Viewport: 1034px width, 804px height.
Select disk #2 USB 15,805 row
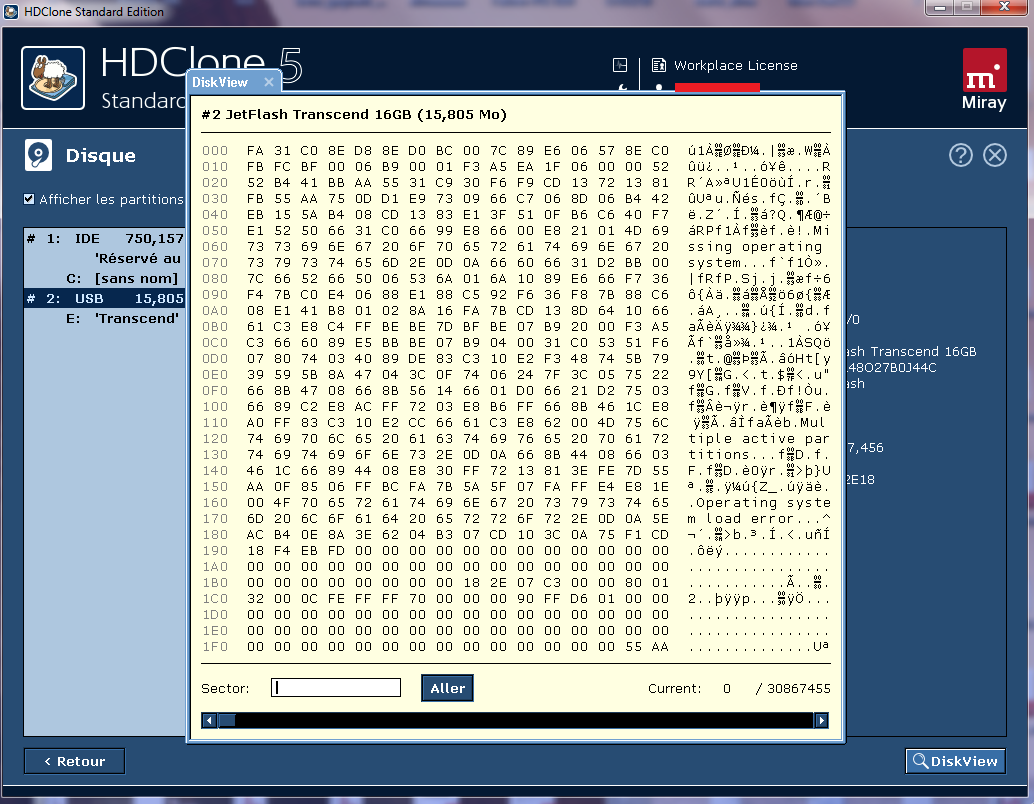point(105,298)
